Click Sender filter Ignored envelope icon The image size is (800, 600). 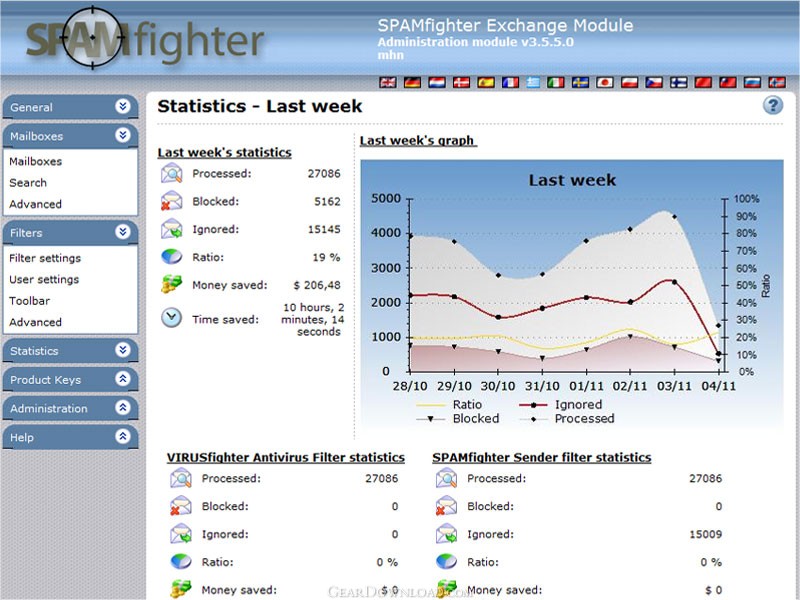point(446,534)
